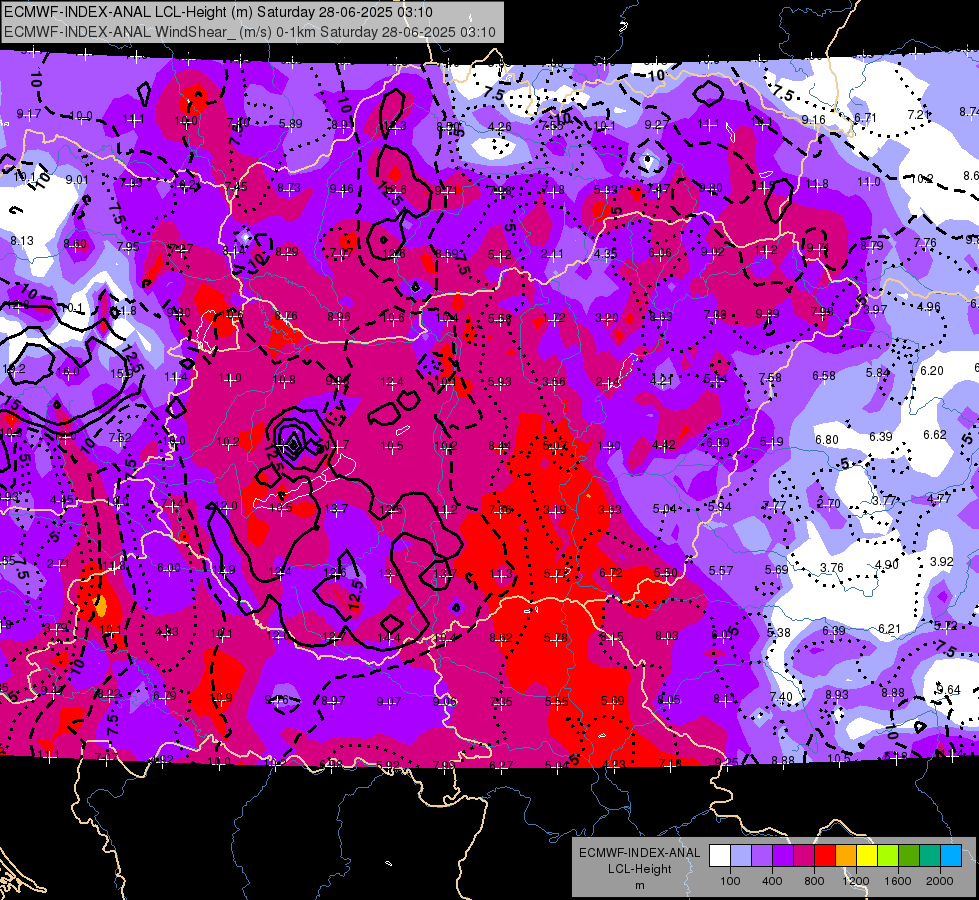
Task: Click the lime green legend swatch
Action: (888, 856)
